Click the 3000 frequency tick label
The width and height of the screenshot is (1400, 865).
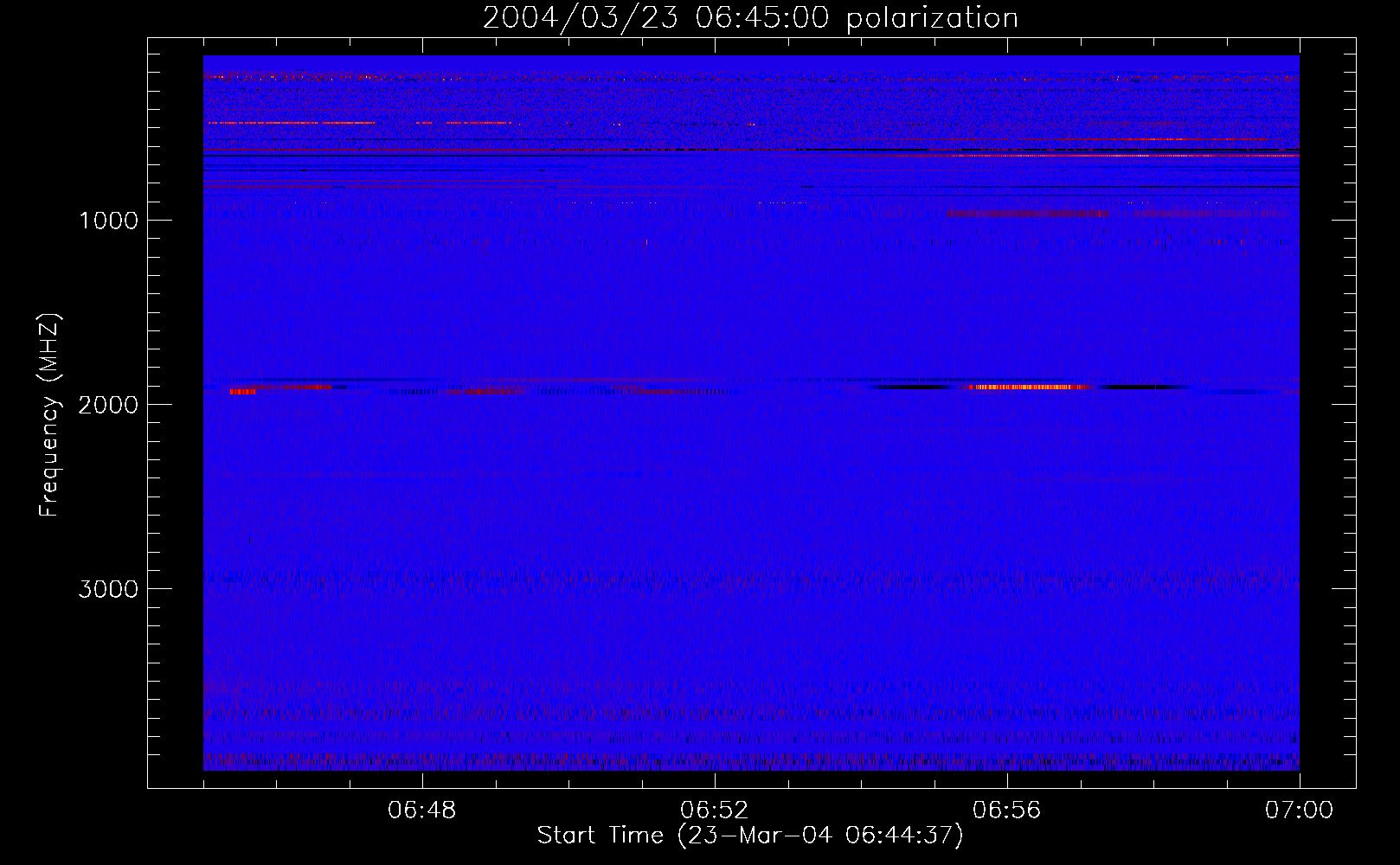(108, 589)
